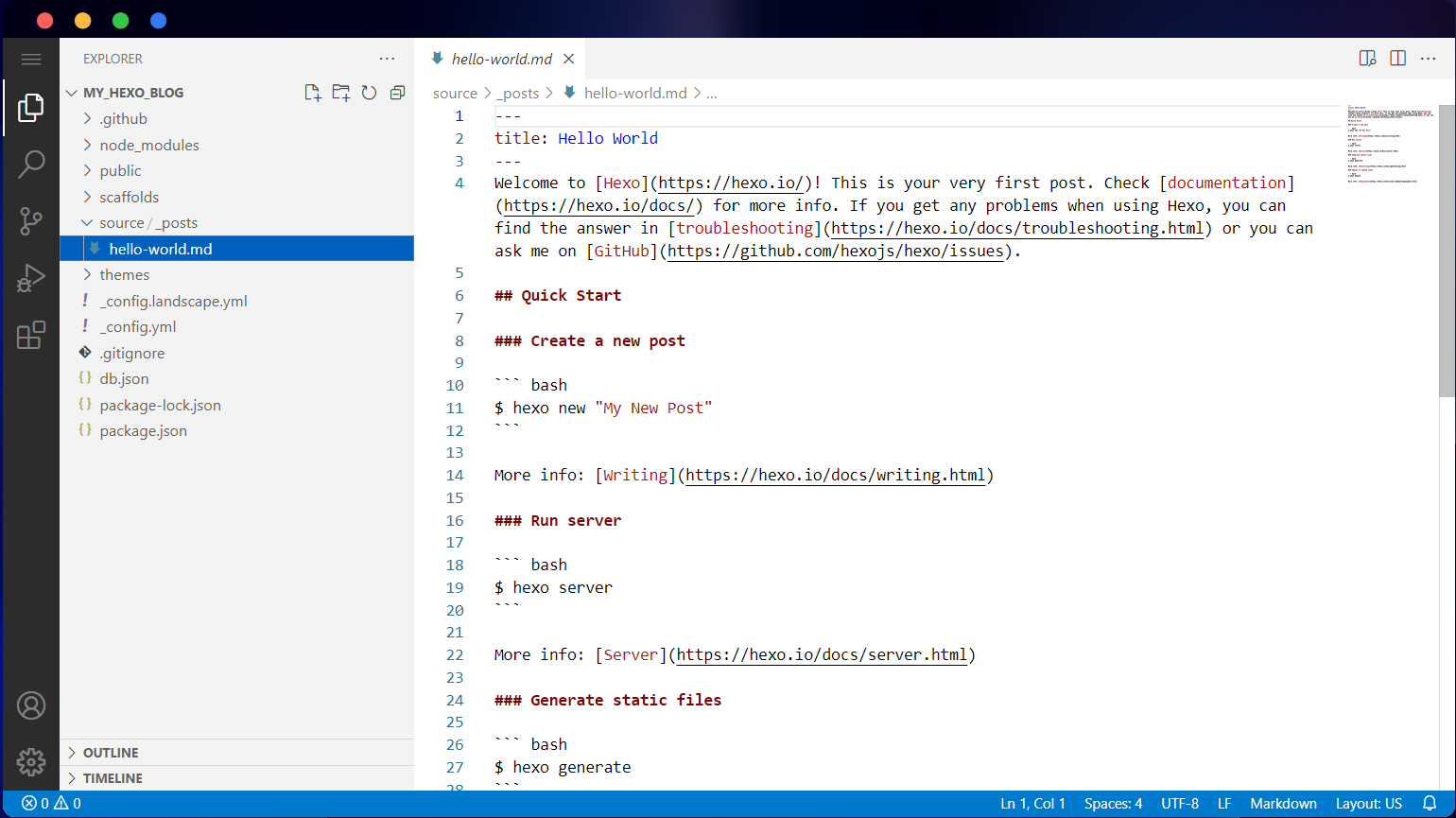Open the Search view in activity bar
The width and height of the screenshot is (1456, 818).
(x=31, y=164)
